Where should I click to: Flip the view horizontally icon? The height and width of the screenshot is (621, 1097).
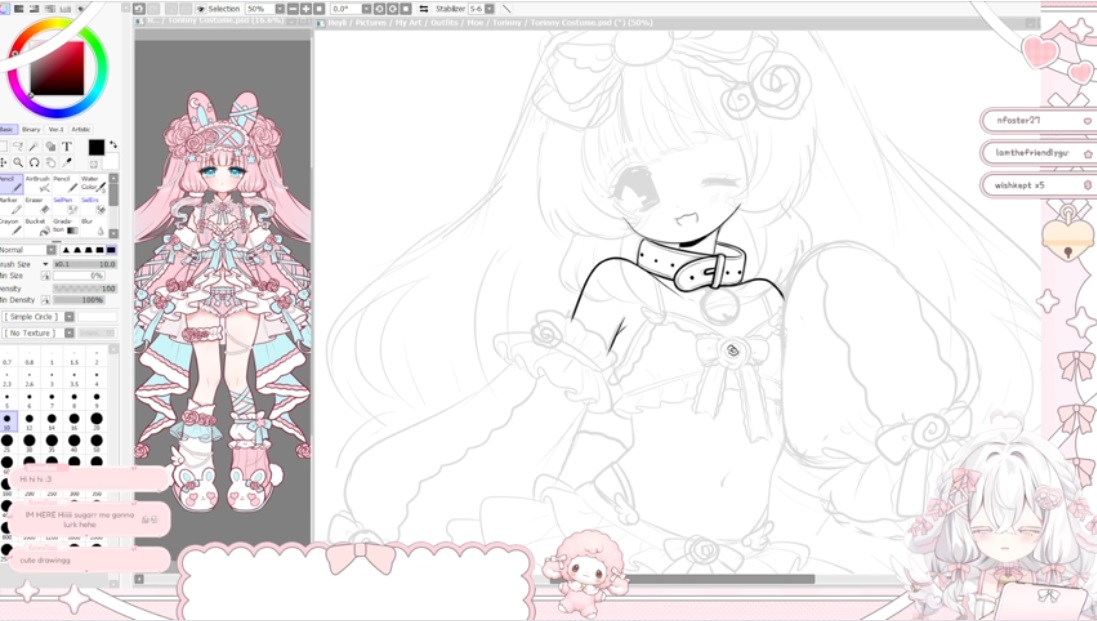pos(423,9)
